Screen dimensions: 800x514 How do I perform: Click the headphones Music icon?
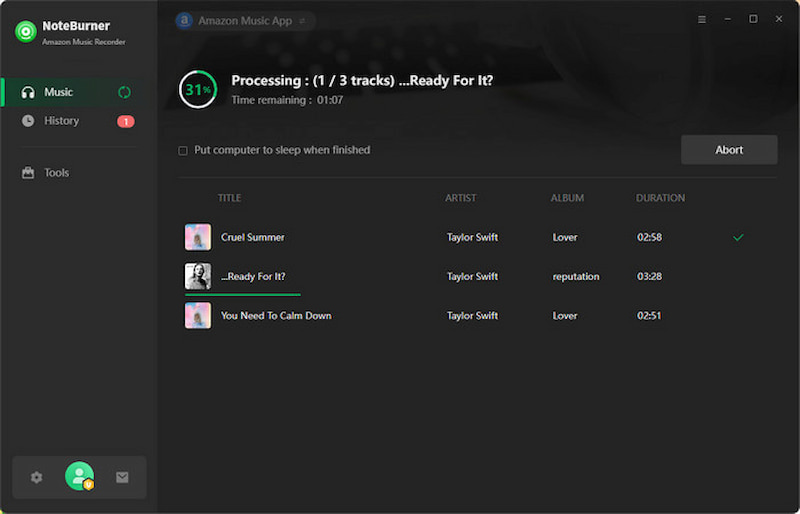point(28,92)
